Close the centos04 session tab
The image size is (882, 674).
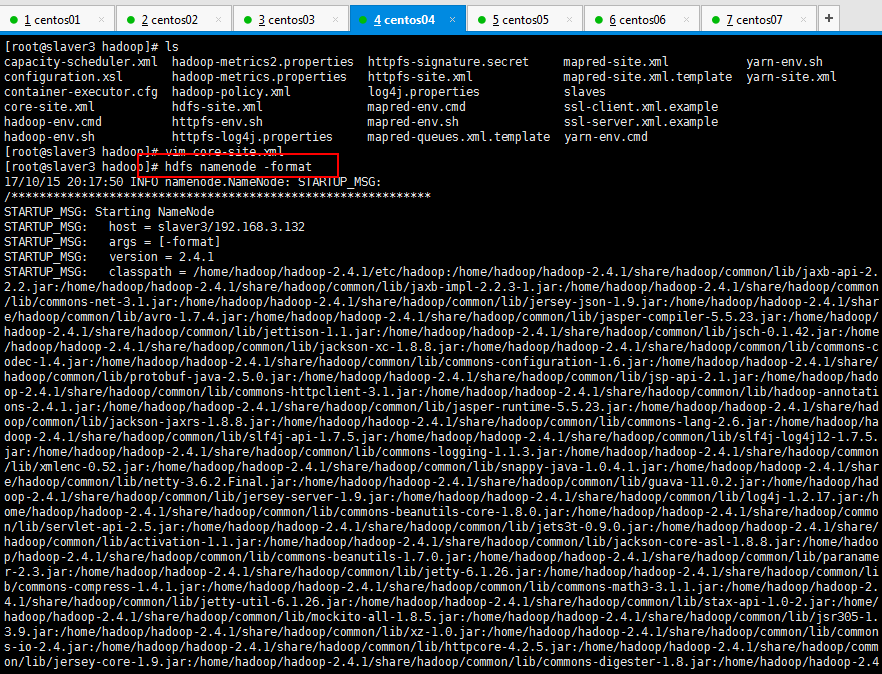(453, 20)
